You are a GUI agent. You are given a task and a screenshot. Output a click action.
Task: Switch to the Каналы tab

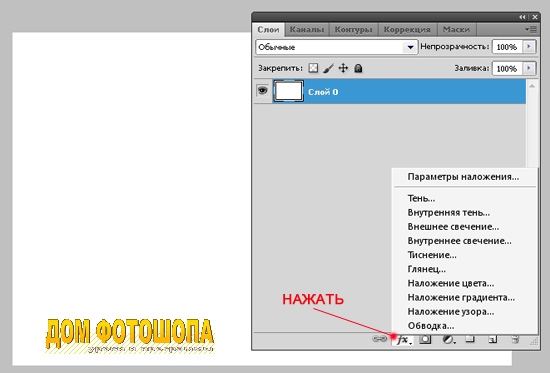[307, 30]
